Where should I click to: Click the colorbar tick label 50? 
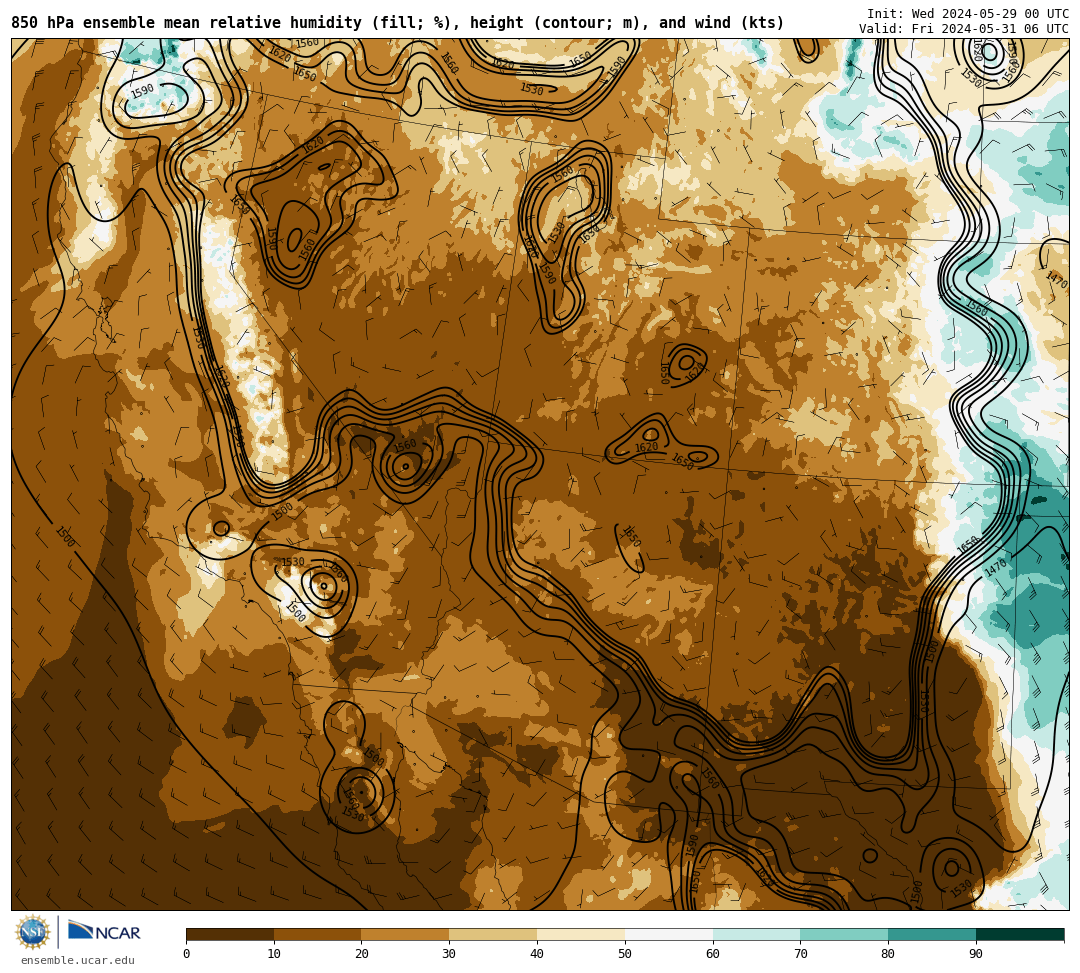[625, 954]
